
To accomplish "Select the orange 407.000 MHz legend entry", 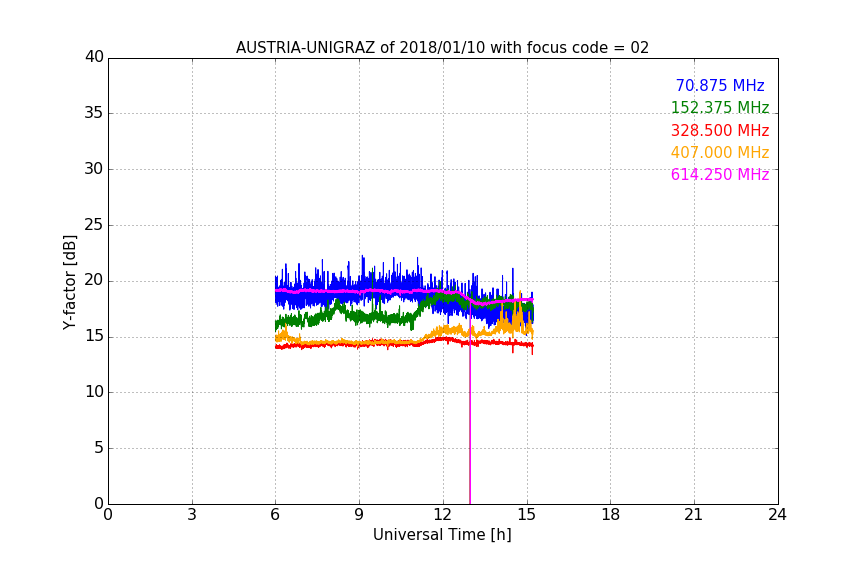I will pyautogui.click(x=719, y=153).
